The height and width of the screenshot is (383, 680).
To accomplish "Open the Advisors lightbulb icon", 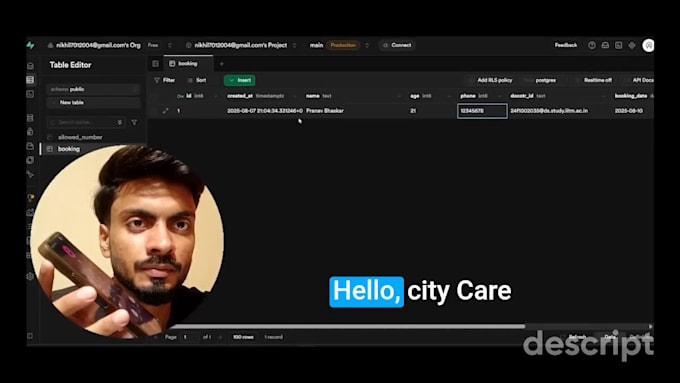I will click(x=30, y=198).
